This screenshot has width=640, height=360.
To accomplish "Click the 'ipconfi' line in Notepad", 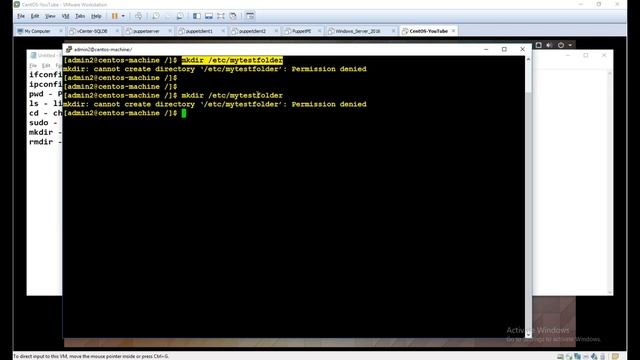I will pos(45,84).
